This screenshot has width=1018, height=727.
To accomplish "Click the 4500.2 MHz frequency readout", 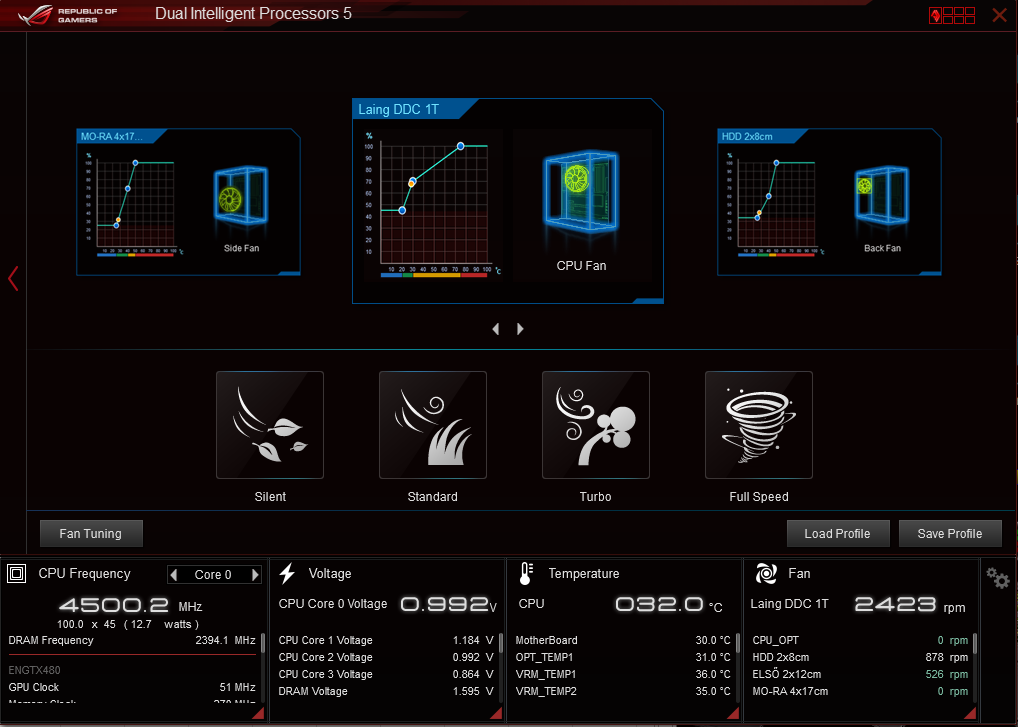I will [x=130, y=606].
